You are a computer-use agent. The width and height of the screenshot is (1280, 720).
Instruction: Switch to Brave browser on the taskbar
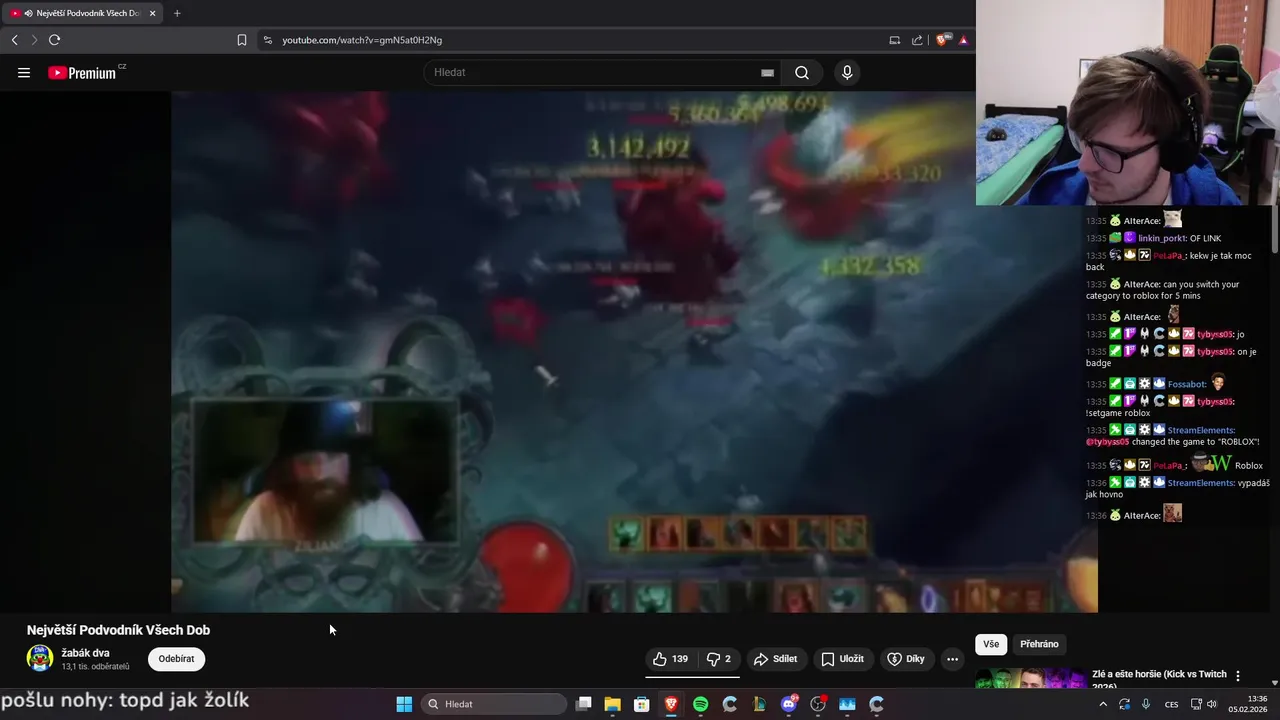pos(671,704)
